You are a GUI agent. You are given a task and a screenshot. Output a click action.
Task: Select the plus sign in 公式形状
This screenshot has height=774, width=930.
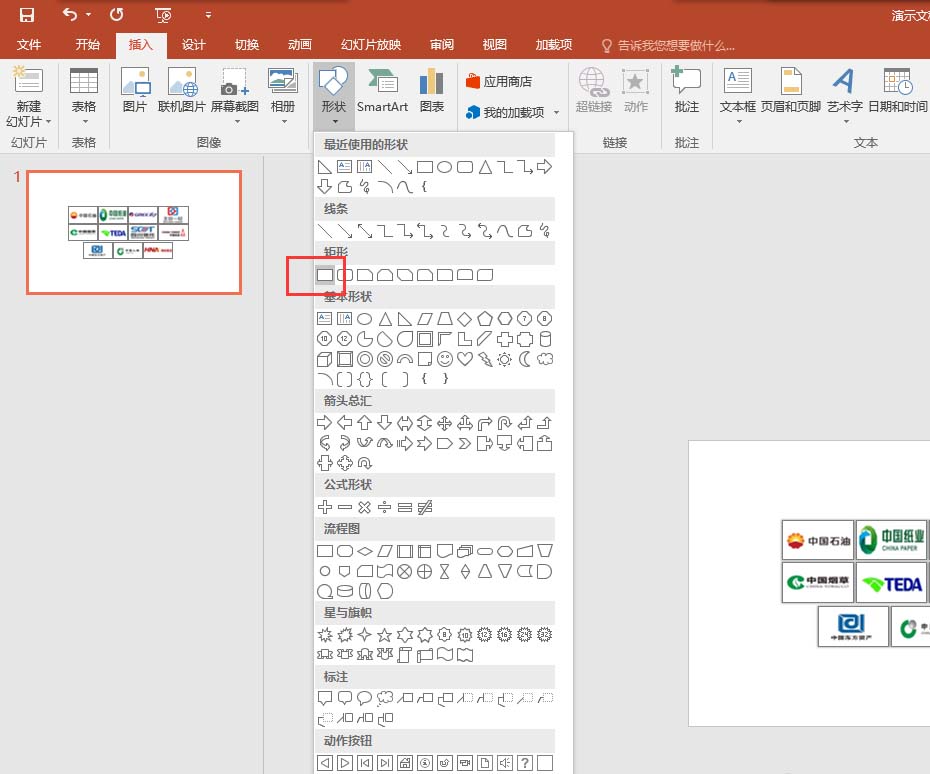(324, 507)
